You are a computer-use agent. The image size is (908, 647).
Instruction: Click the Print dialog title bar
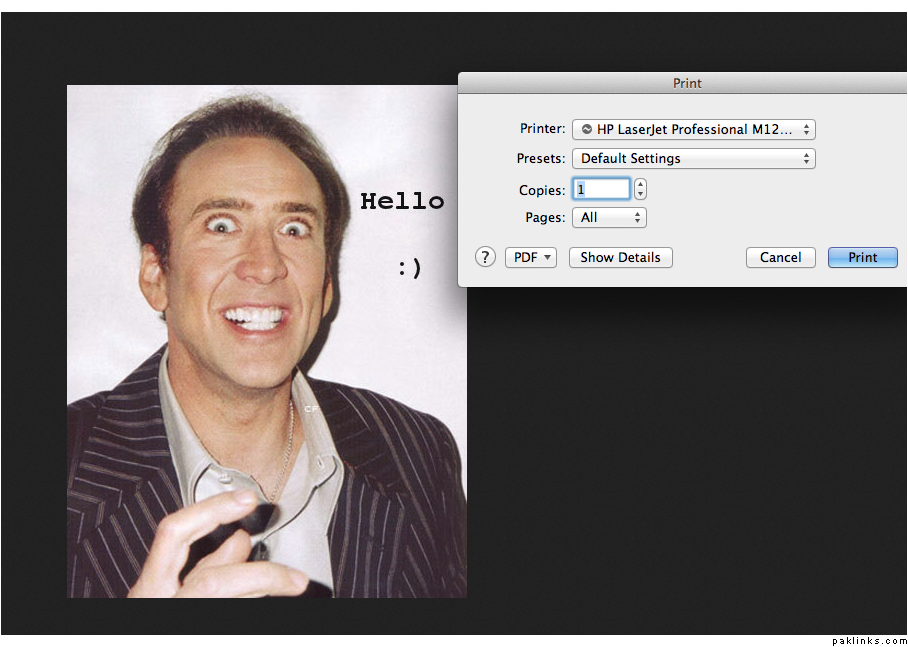click(686, 83)
